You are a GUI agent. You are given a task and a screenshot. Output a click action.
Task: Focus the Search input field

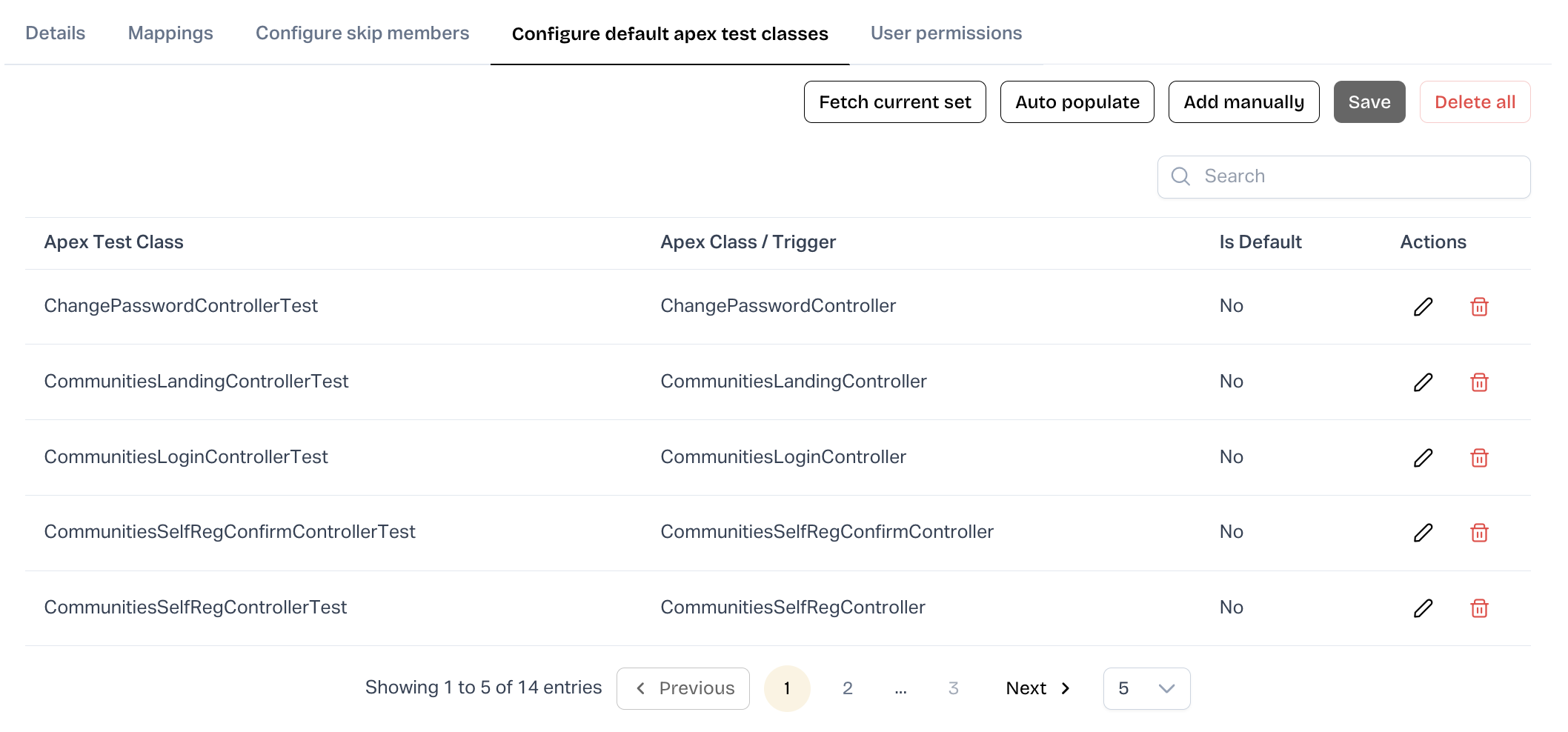1356,176
